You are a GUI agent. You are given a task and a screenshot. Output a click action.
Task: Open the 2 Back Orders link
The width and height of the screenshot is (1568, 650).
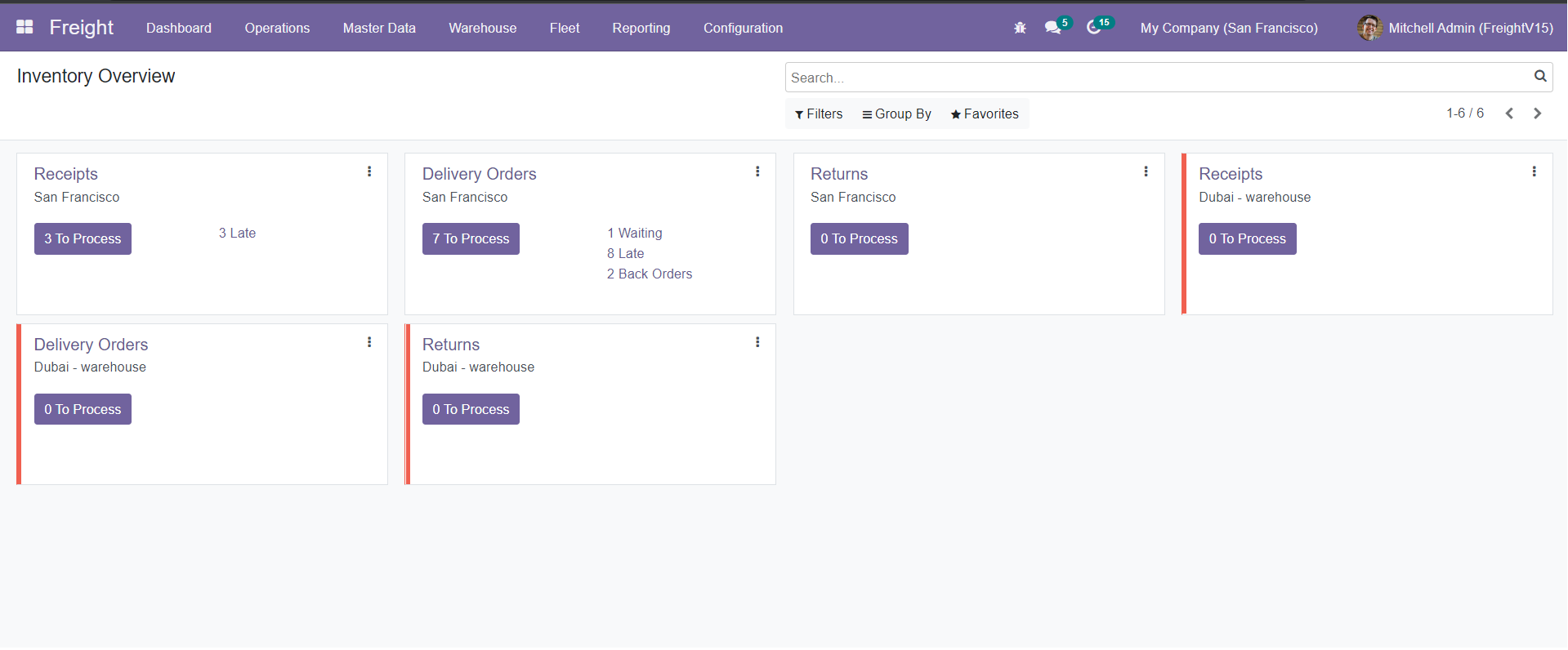pyautogui.click(x=650, y=274)
